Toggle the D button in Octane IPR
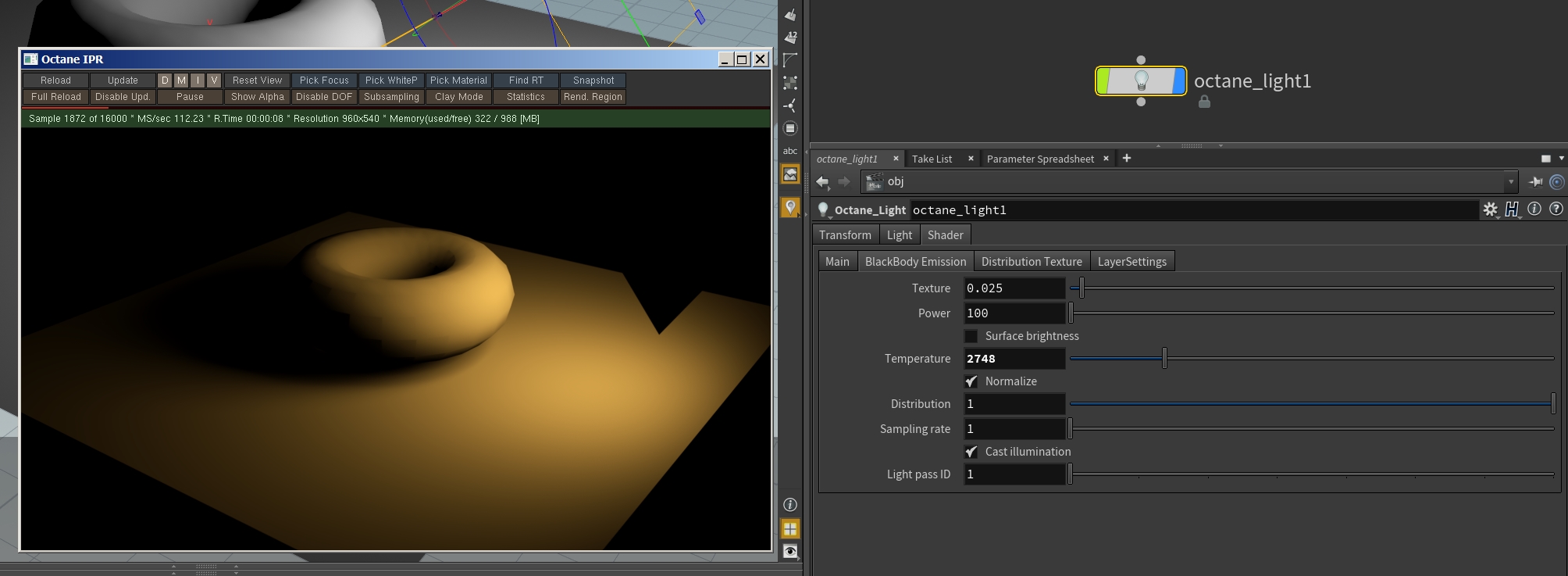Viewport: 1568px width, 576px height. pyautogui.click(x=165, y=80)
